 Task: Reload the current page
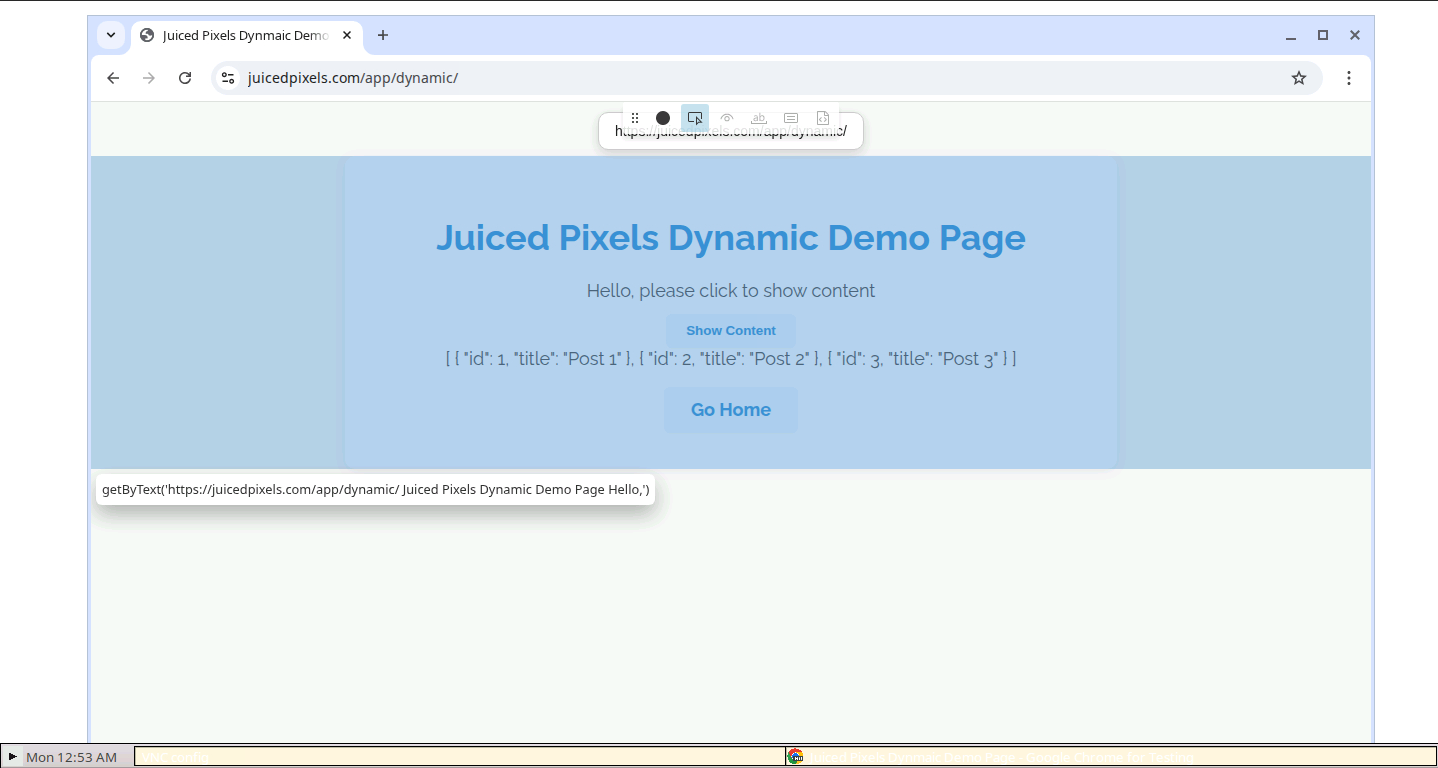(185, 78)
